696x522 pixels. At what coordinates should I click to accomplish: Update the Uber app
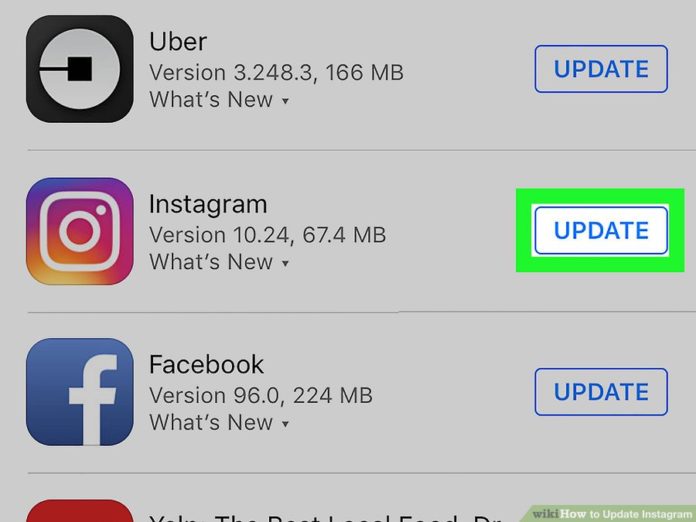(x=601, y=69)
